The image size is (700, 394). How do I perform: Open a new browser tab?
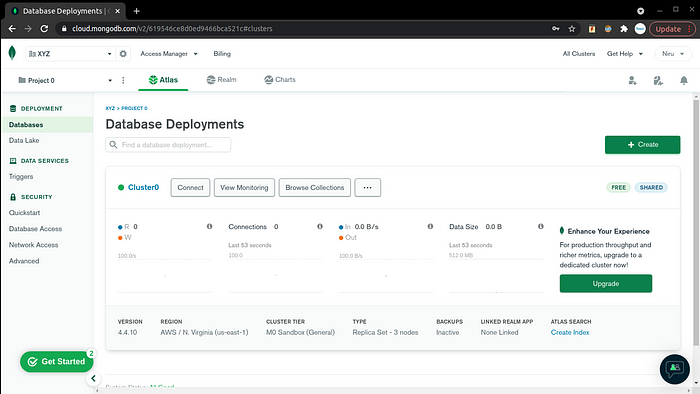[137, 11]
